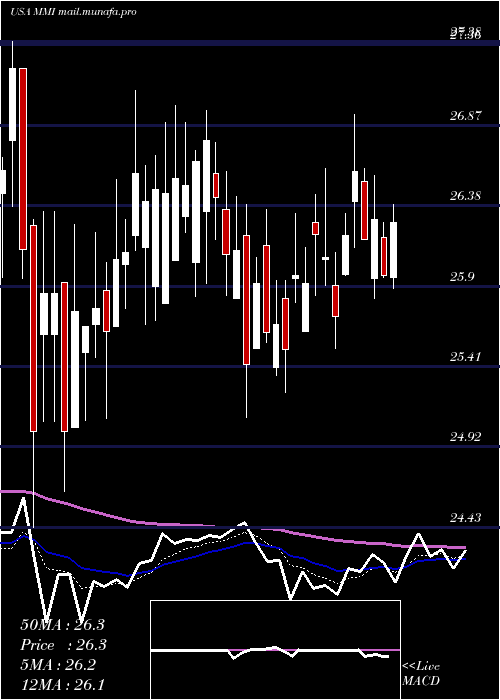The height and width of the screenshot is (700, 500).
Task: Click the '12MA : 26.1' reading
Action: tap(62, 684)
